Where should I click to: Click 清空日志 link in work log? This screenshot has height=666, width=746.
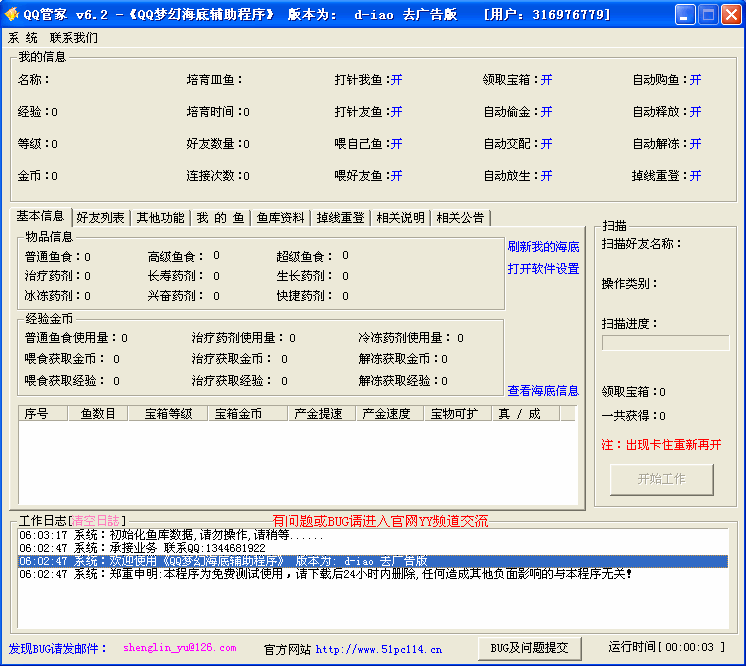[96, 521]
